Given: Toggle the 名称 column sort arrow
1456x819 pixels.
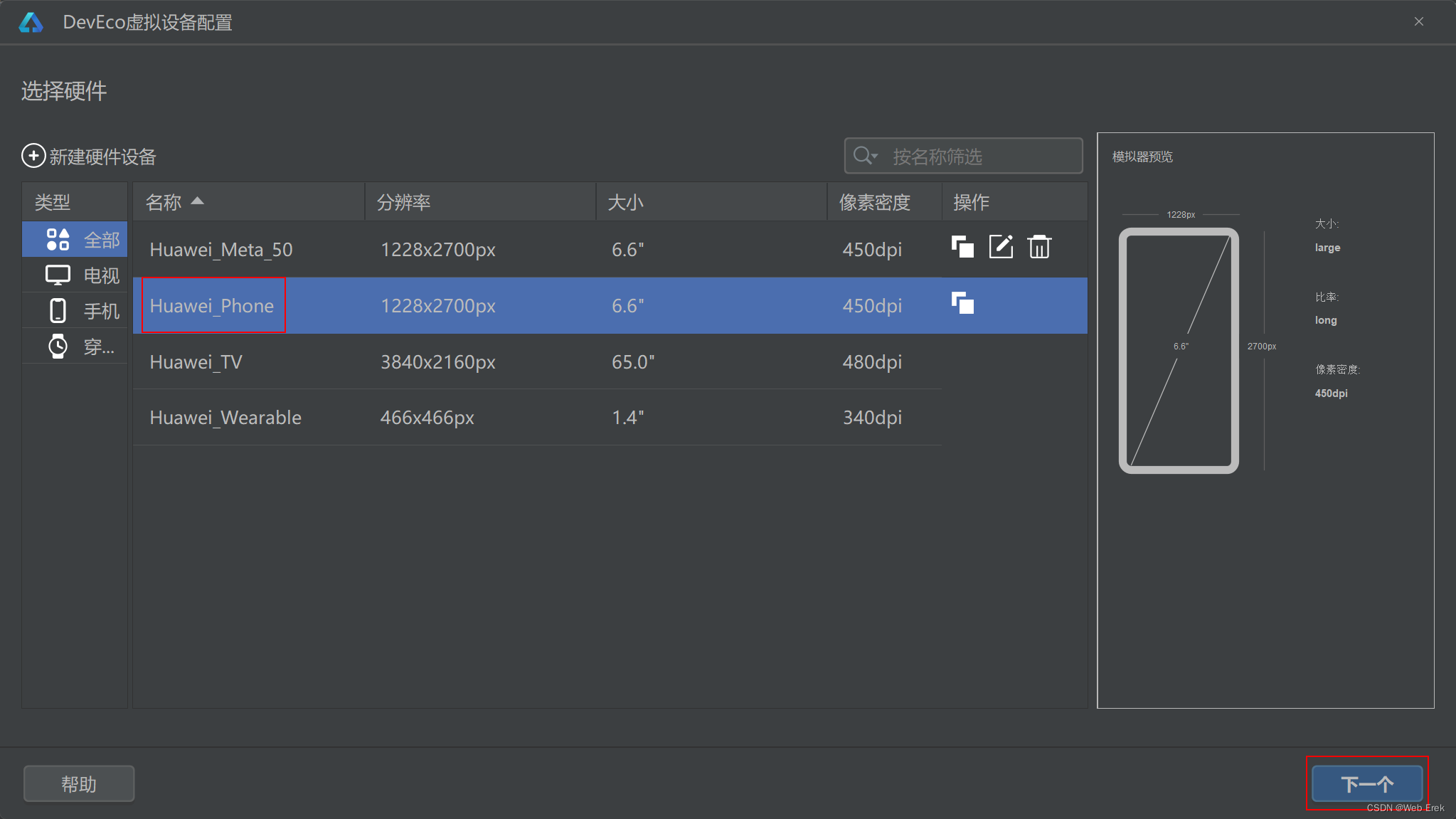Looking at the screenshot, I should pyautogui.click(x=198, y=201).
